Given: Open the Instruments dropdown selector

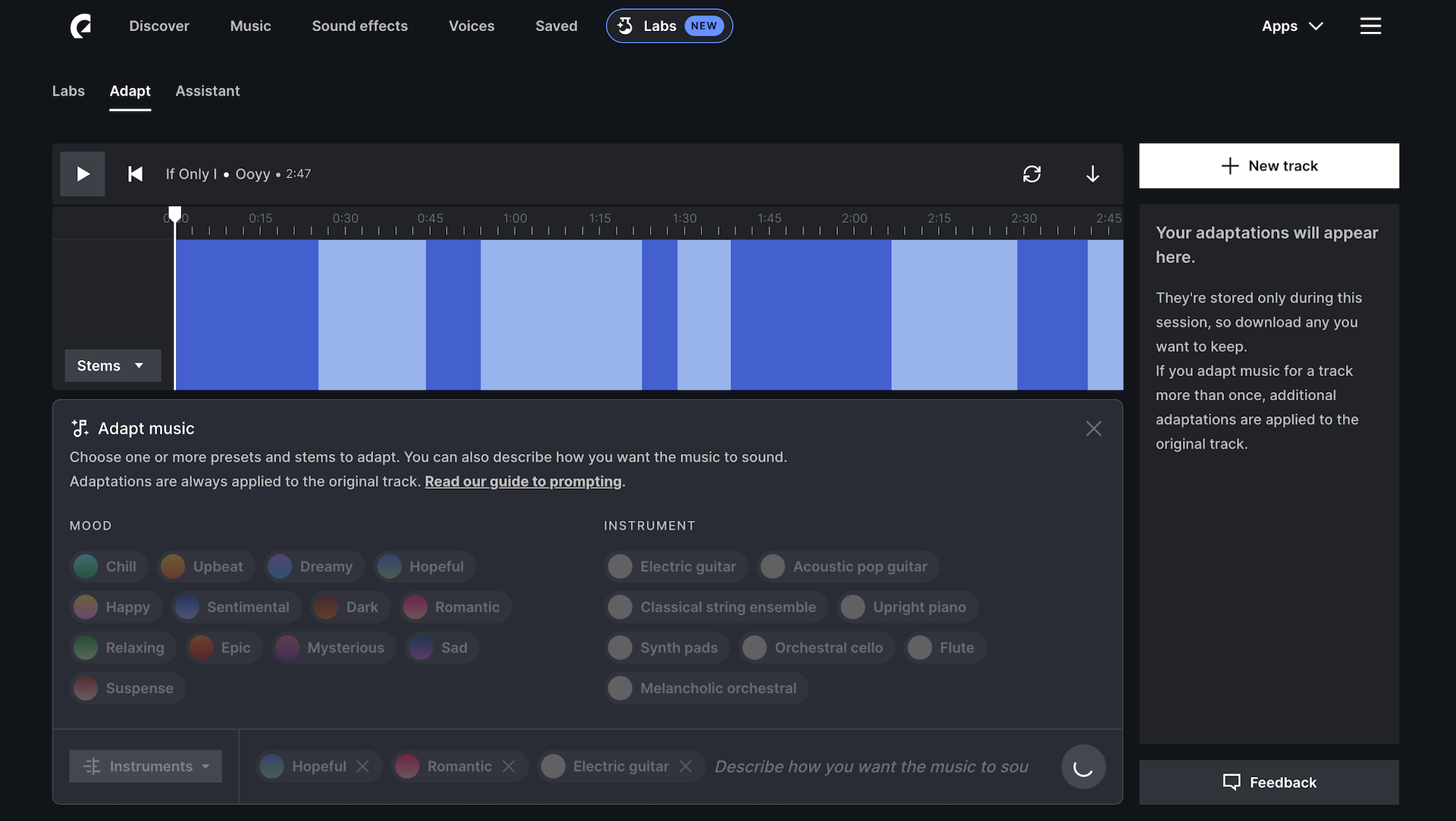Looking at the screenshot, I should pyautogui.click(x=146, y=766).
